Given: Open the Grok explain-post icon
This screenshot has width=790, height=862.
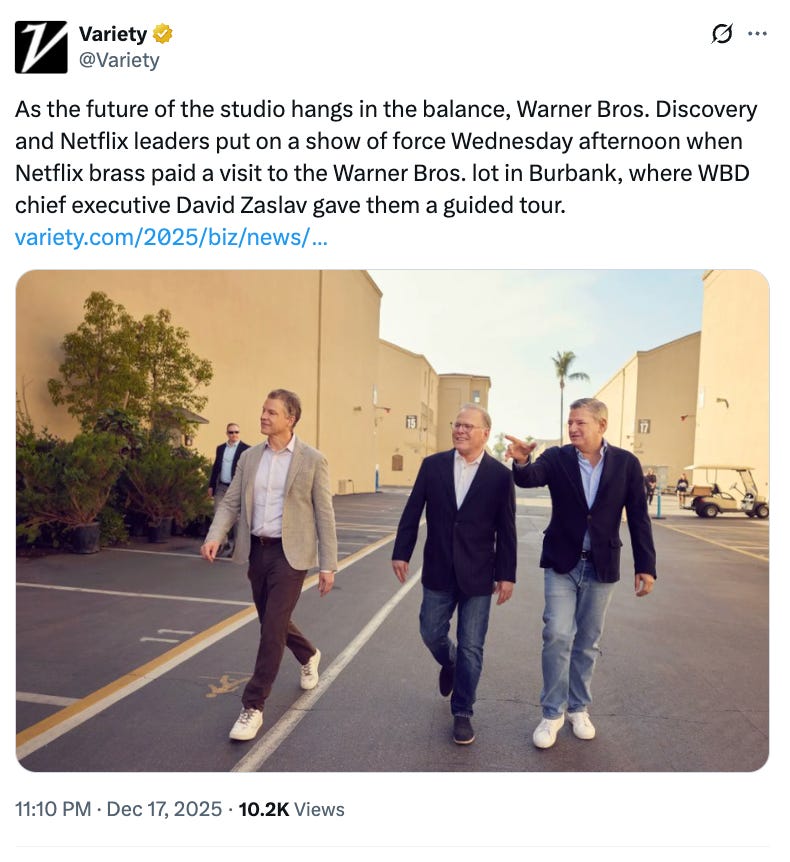Looking at the screenshot, I should point(721,35).
